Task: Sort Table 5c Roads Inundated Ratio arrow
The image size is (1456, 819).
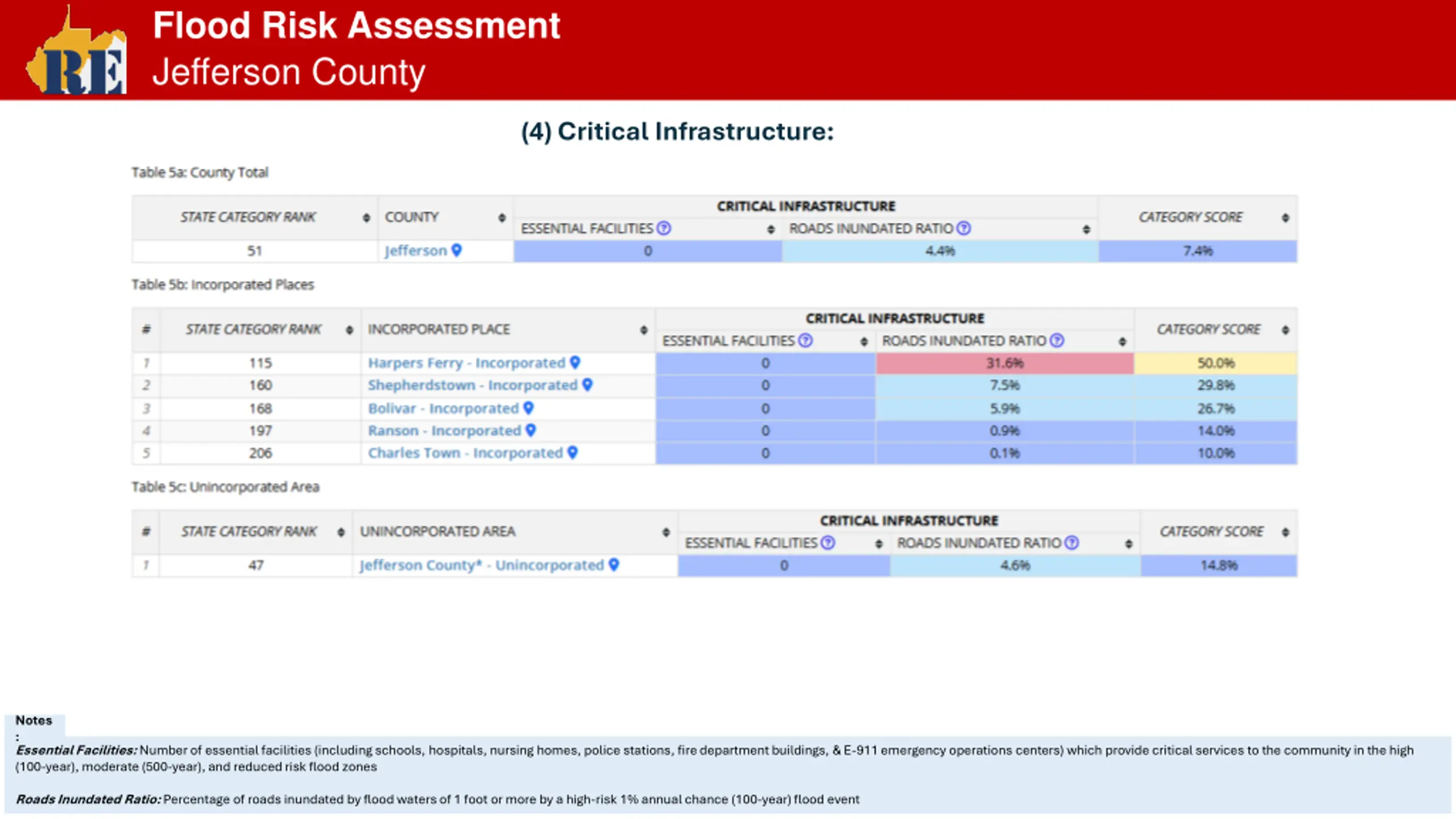Action: click(1128, 544)
